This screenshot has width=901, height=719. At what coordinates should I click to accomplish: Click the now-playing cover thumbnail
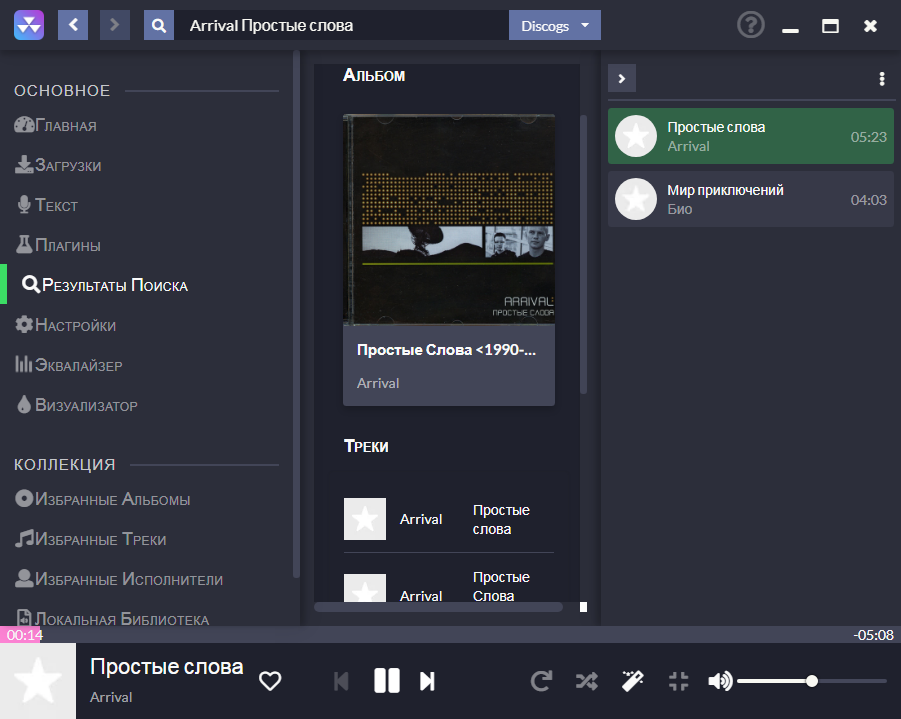point(38,680)
